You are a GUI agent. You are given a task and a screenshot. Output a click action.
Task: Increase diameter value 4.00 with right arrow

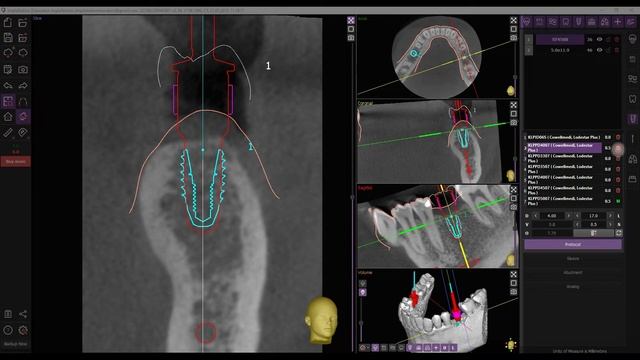568,216
